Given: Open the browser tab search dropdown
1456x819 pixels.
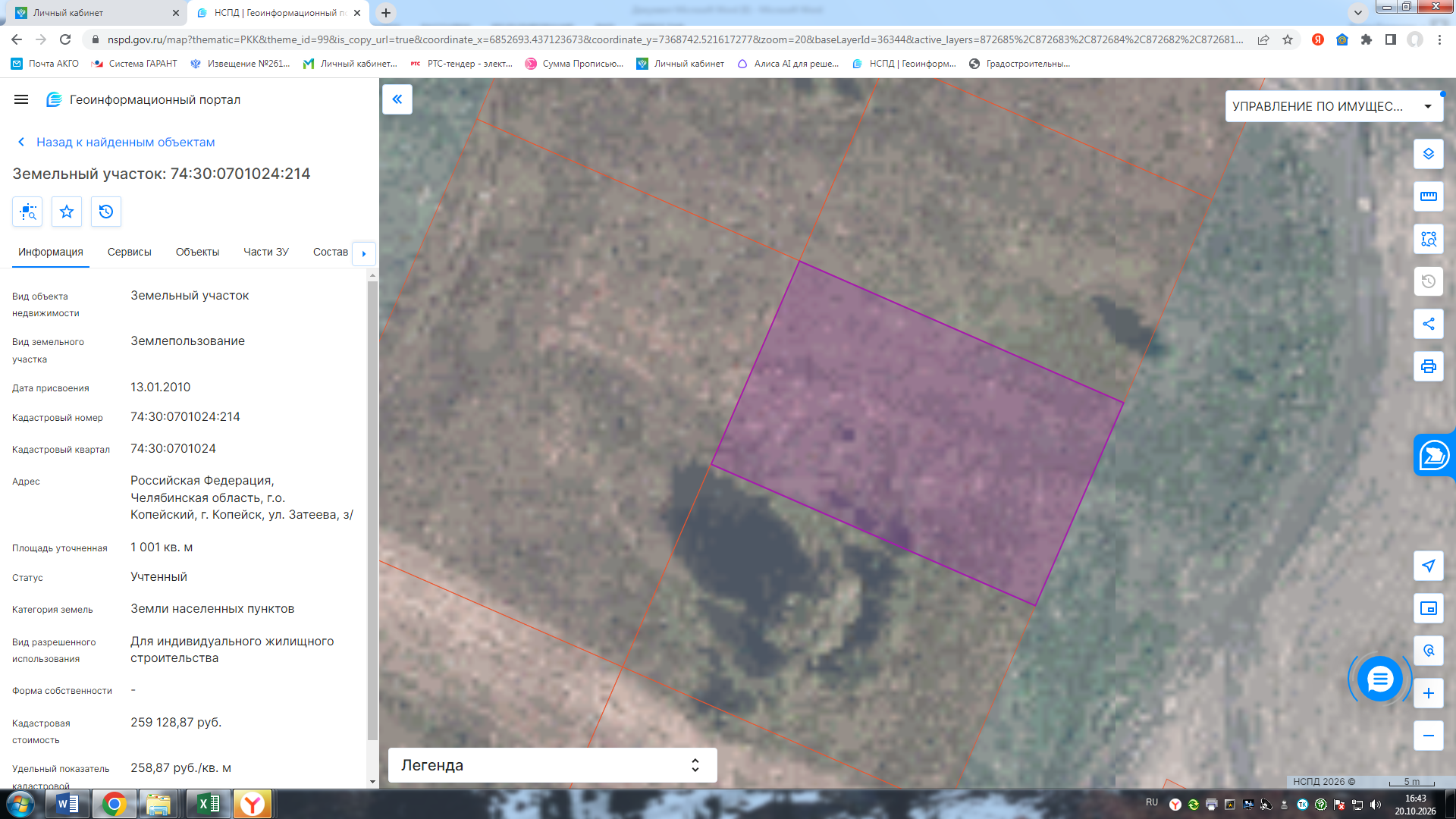Looking at the screenshot, I should [x=1358, y=12].
